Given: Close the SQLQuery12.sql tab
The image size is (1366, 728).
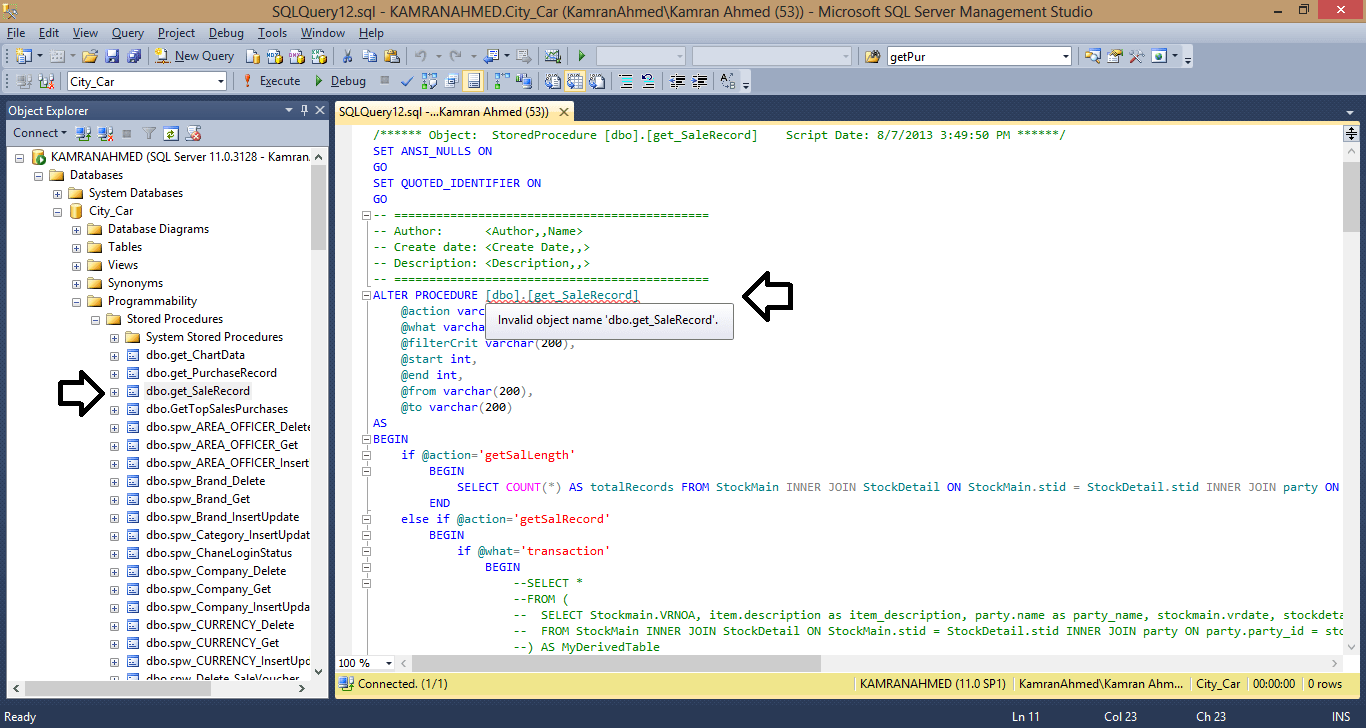Looking at the screenshot, I should (564, 112).
